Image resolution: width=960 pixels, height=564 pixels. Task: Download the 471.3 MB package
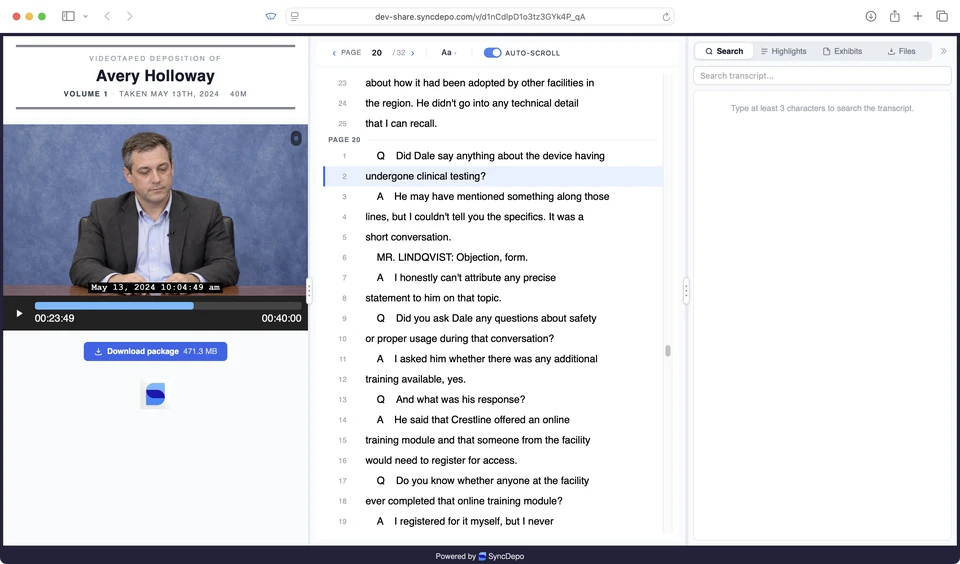click(x=156, y=352)
